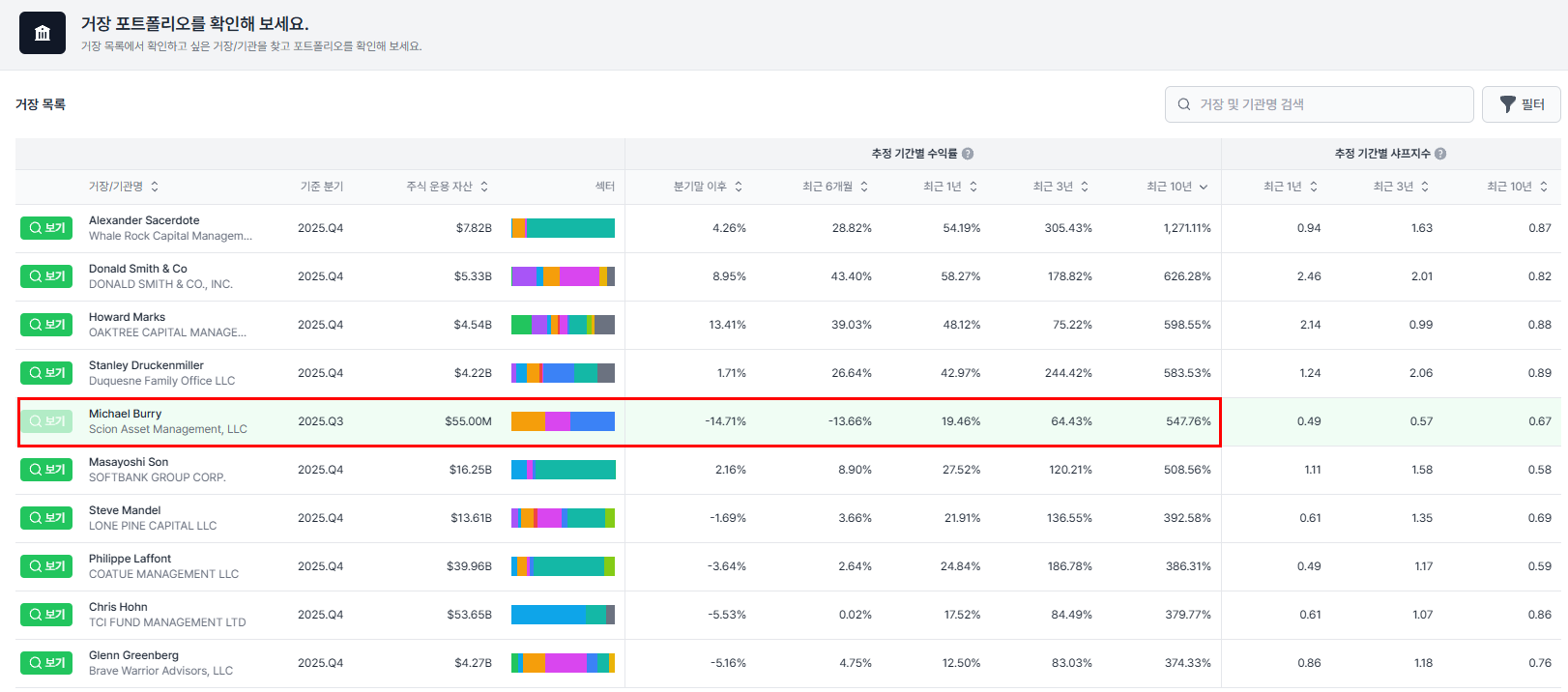View Alexander Sacerdote portfolio with 보기
Image resolution: width=1568 pixels, height=692 pixels.
click(46, 228)
